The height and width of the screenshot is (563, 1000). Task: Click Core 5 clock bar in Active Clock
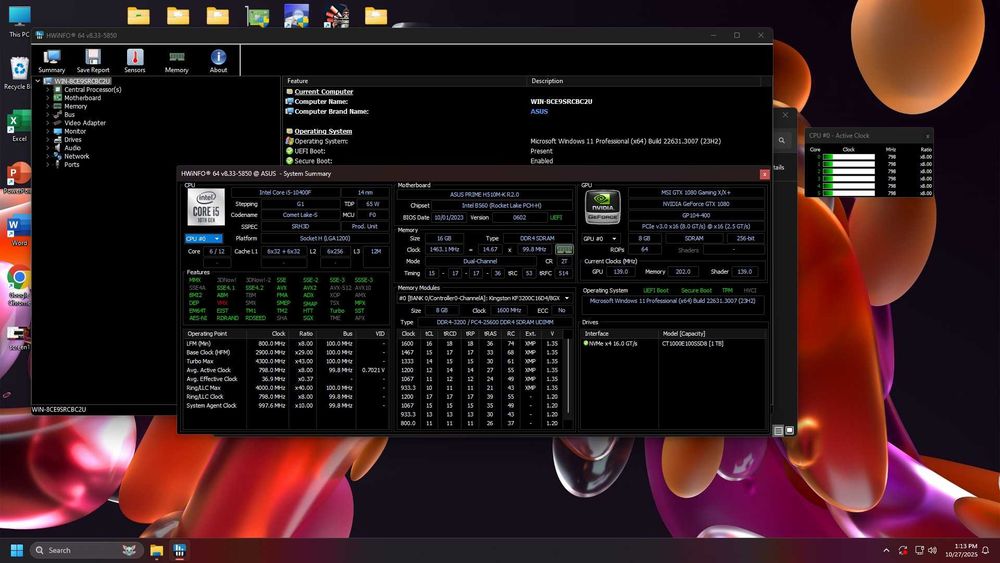(848, 193)
